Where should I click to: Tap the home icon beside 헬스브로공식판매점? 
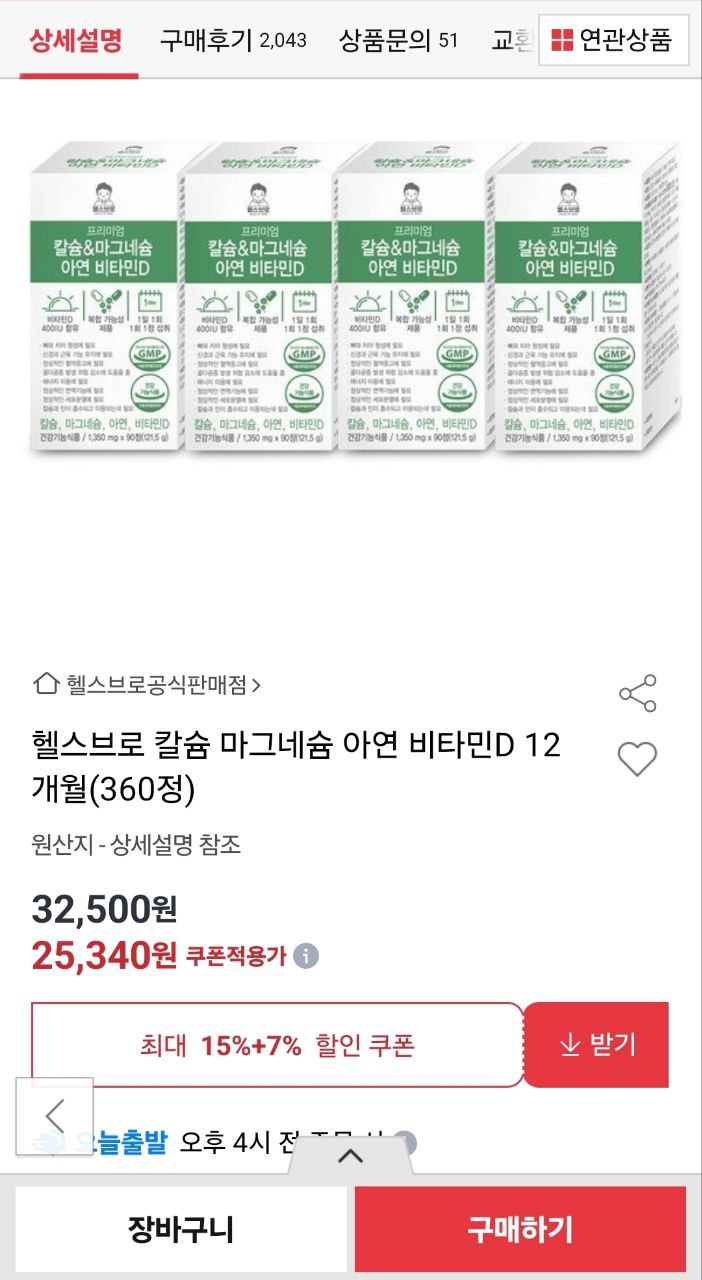(45, 684)
